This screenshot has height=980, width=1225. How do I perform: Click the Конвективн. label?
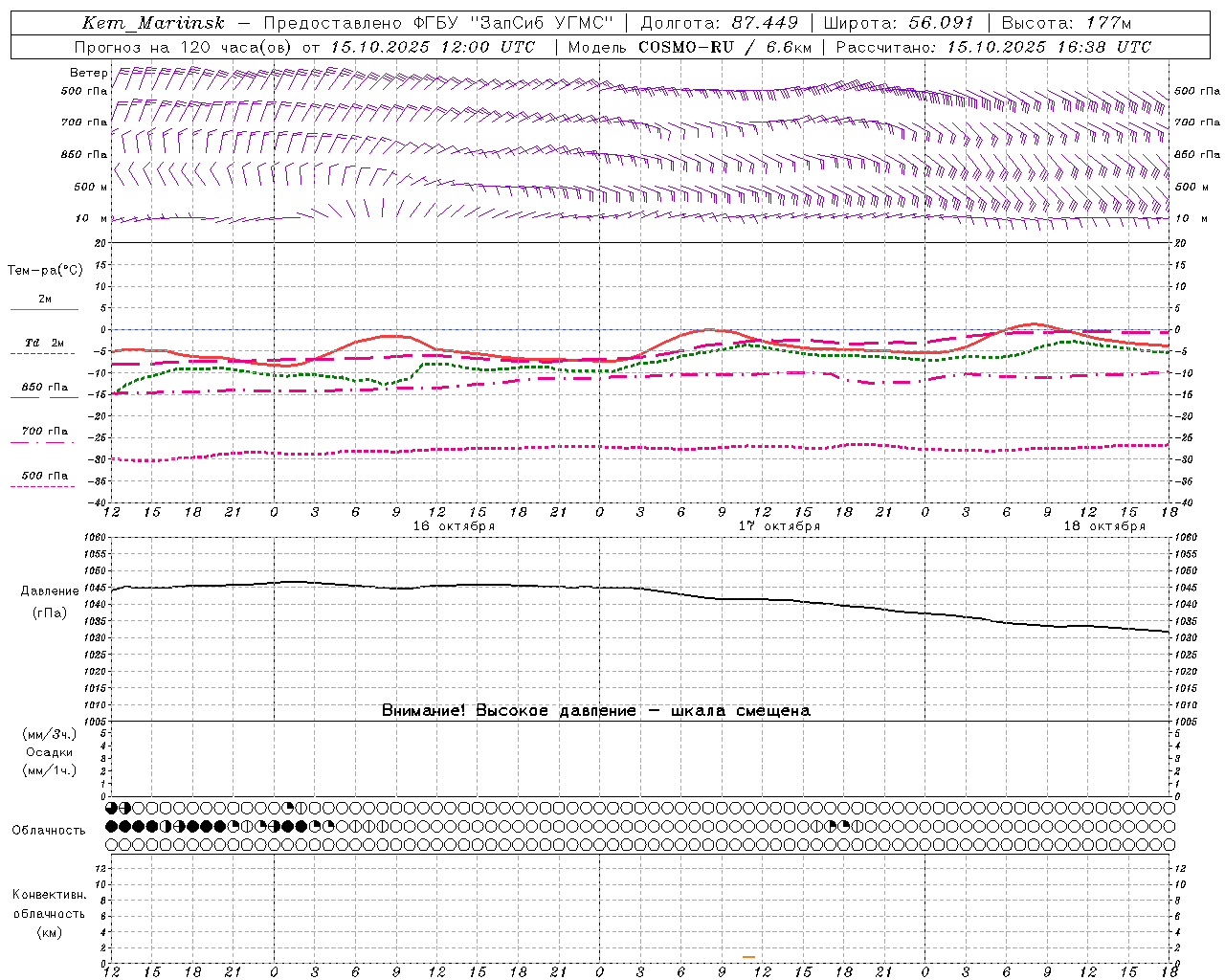[49, 895]
